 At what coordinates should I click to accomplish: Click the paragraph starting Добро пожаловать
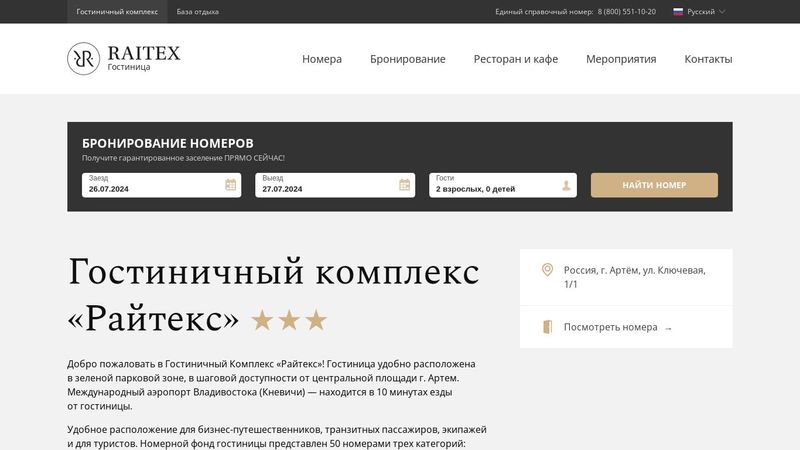coord(271,385)
